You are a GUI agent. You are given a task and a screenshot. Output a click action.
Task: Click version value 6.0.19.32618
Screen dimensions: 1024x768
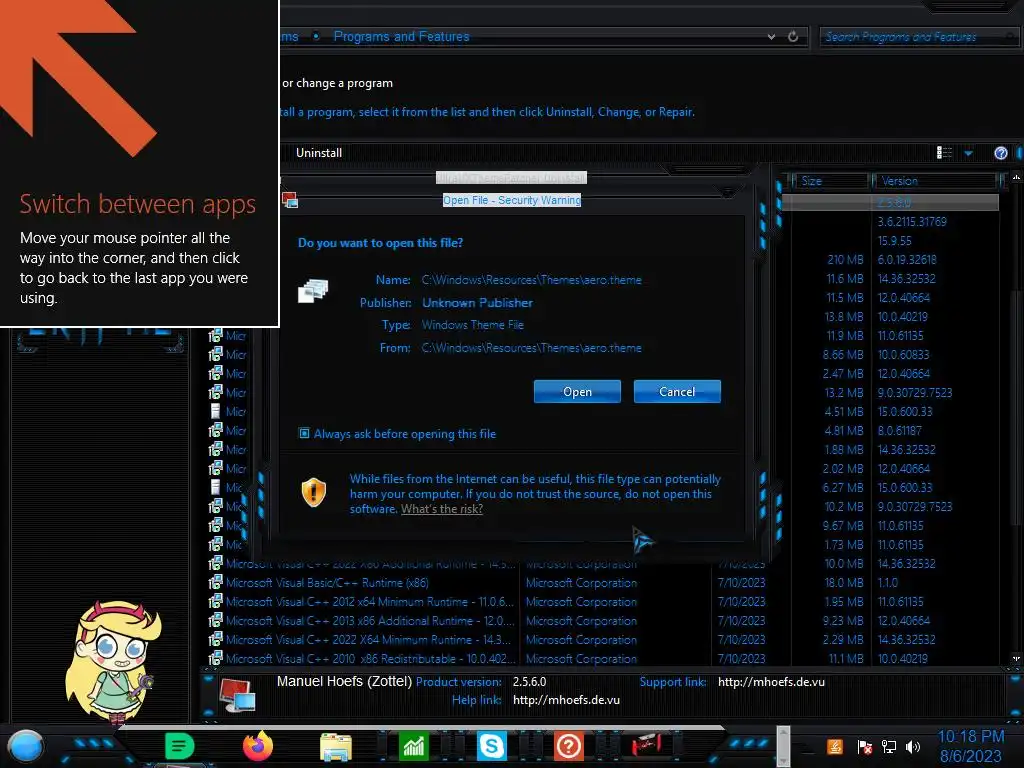click(906, 259)
